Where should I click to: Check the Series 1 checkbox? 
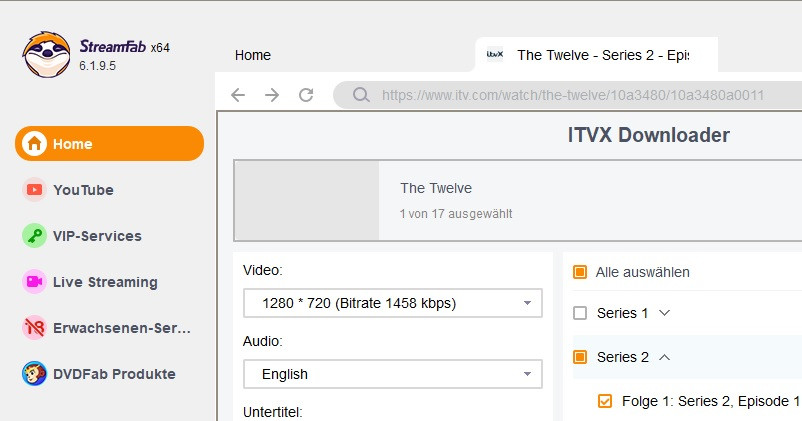580,313
